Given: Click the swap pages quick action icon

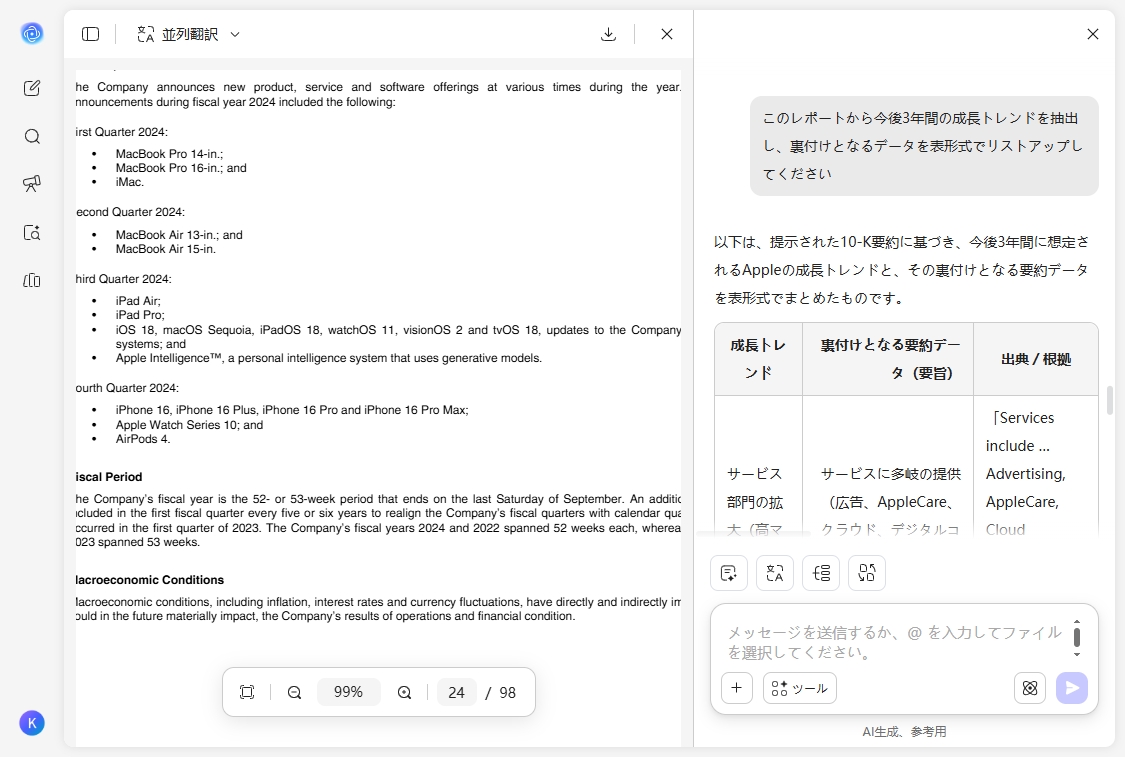Looking at the screenshot, I should tap(867, 573).
